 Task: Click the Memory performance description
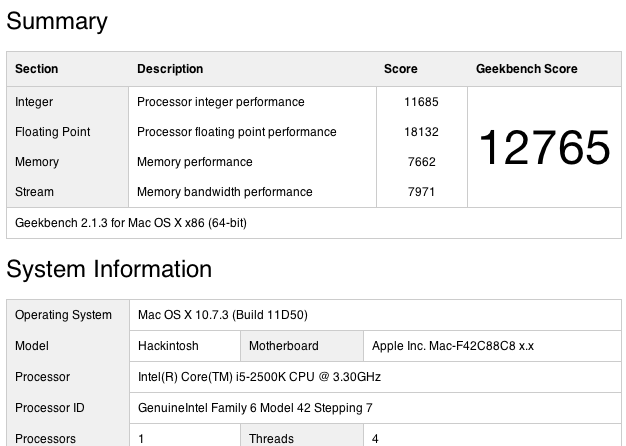(195, 162)
